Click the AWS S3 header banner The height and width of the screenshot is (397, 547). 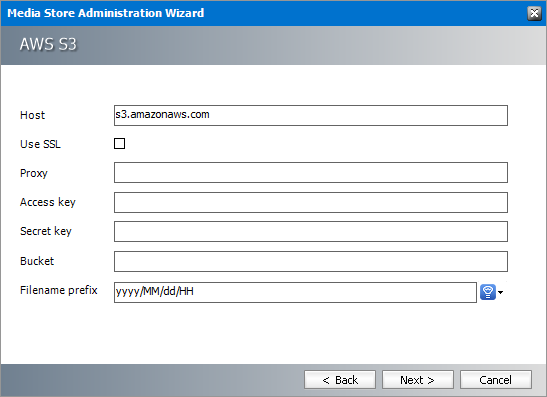[274, 45]
